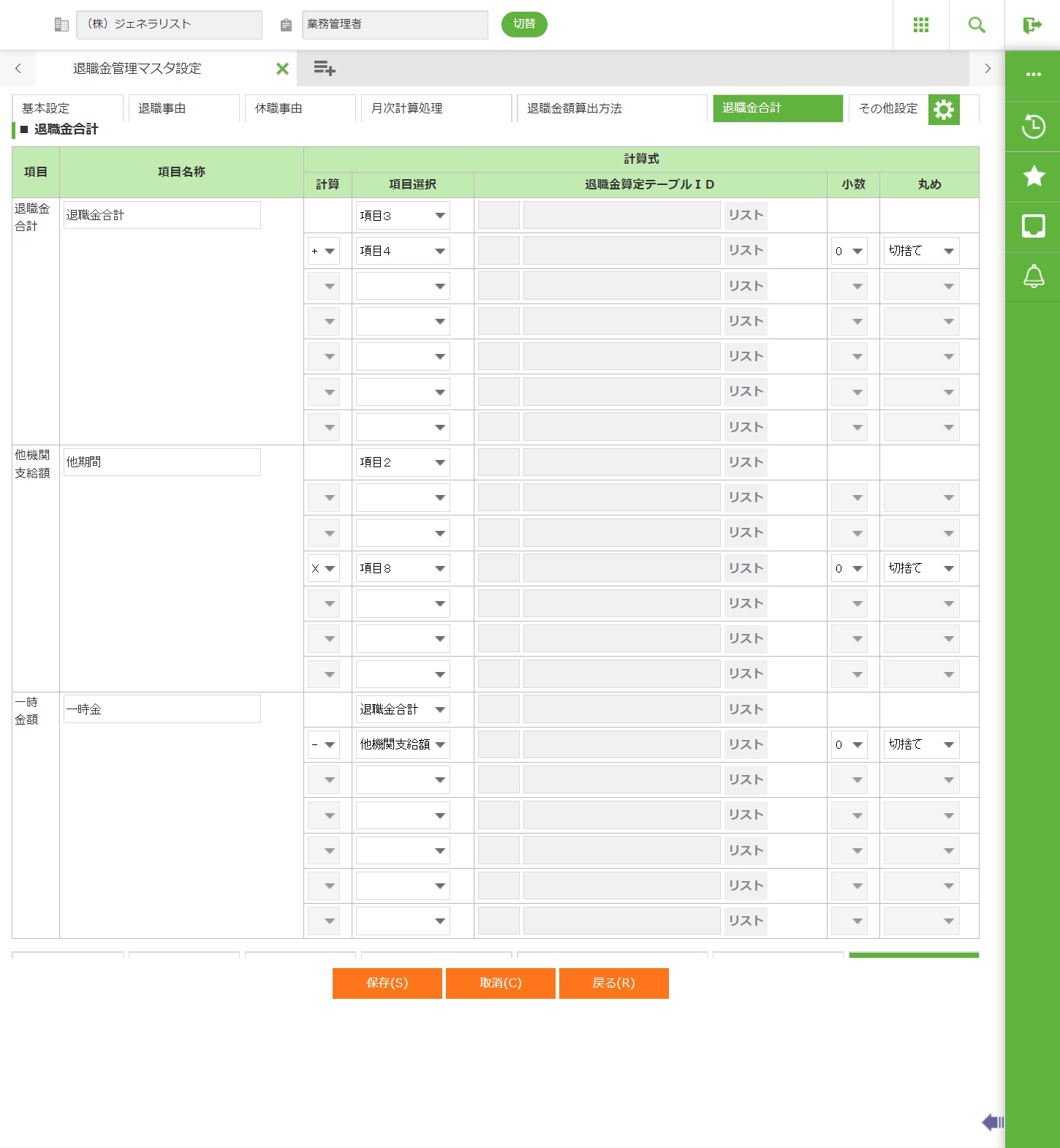
Task: Click the 保存(S) save button
Action: click(387, 983)
